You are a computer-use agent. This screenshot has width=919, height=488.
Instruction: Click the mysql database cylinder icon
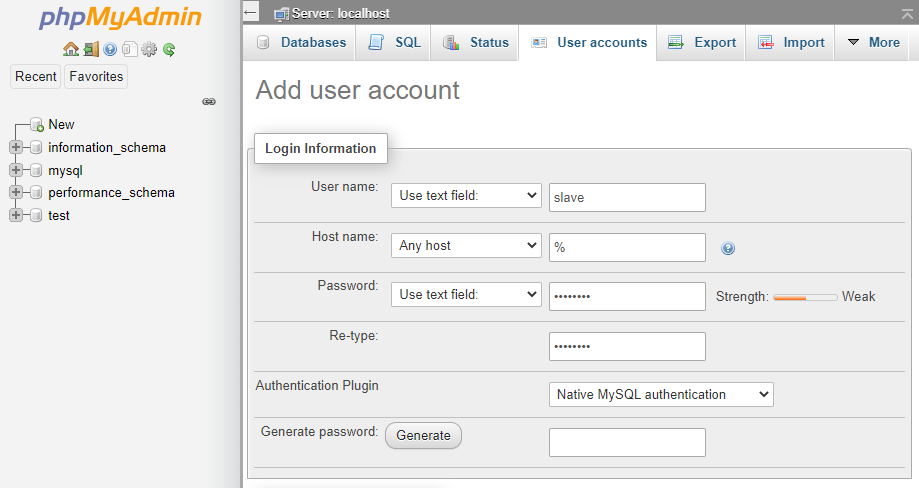point(36,170)
